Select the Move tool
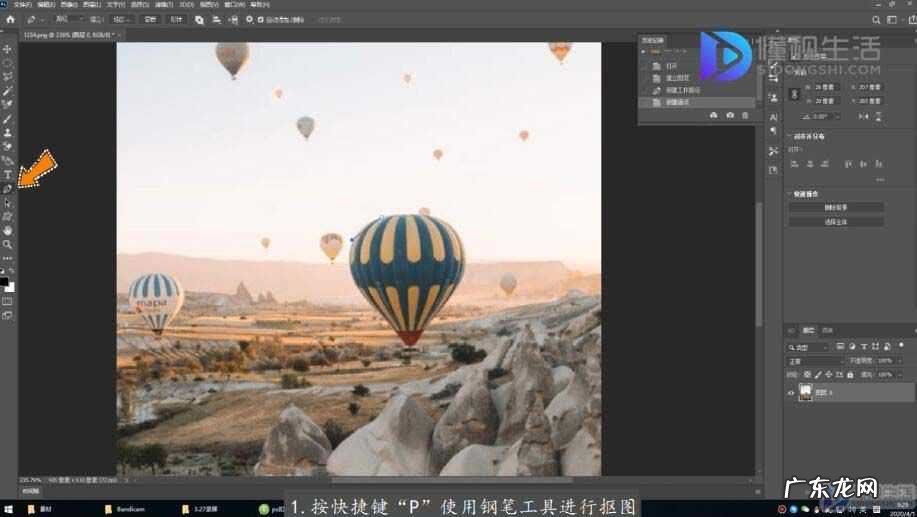917x517 pixels. (x=8, y=49)
